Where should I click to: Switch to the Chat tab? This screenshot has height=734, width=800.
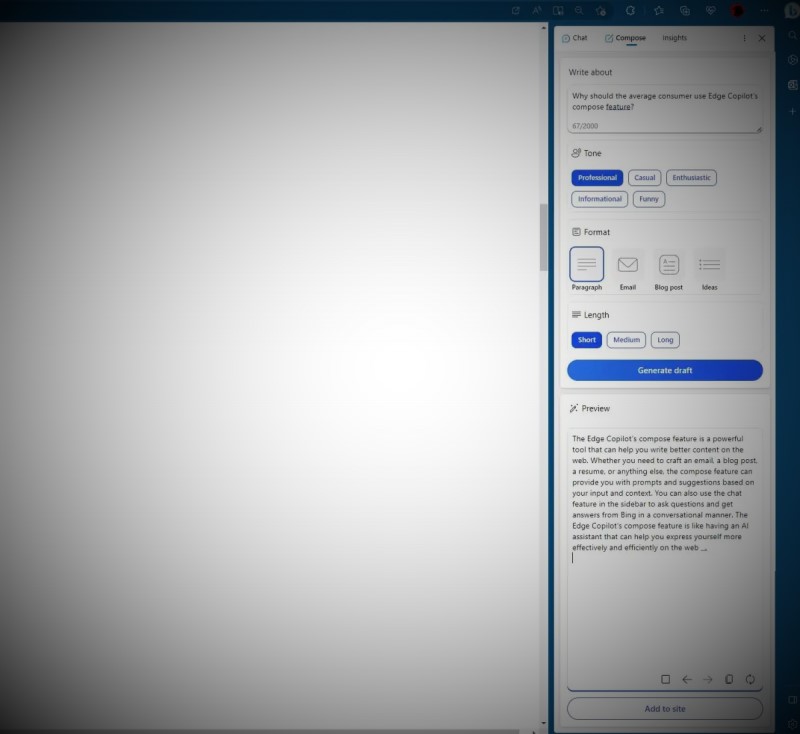pyautogui.click(x=574, y=38)
